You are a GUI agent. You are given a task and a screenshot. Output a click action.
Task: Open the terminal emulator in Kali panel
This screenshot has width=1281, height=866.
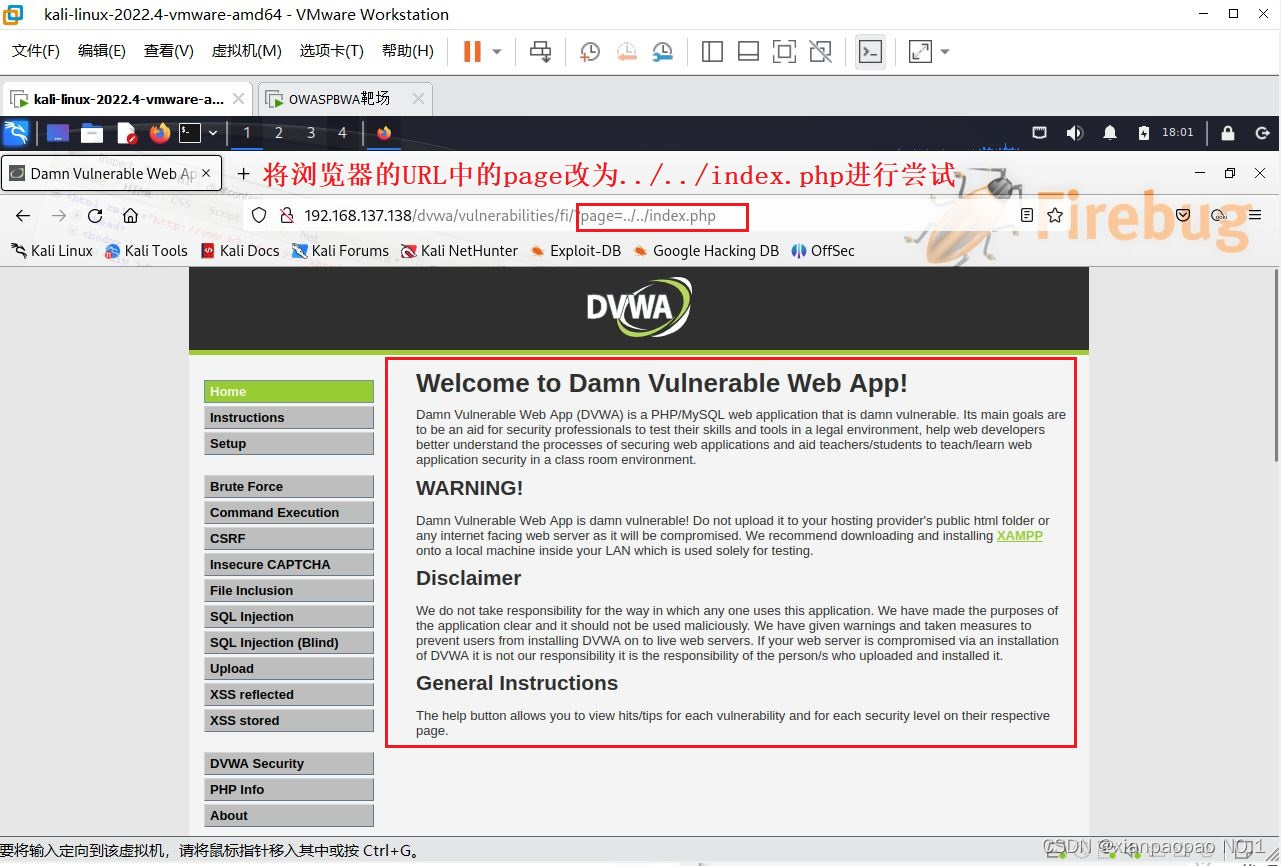[190, 133]
